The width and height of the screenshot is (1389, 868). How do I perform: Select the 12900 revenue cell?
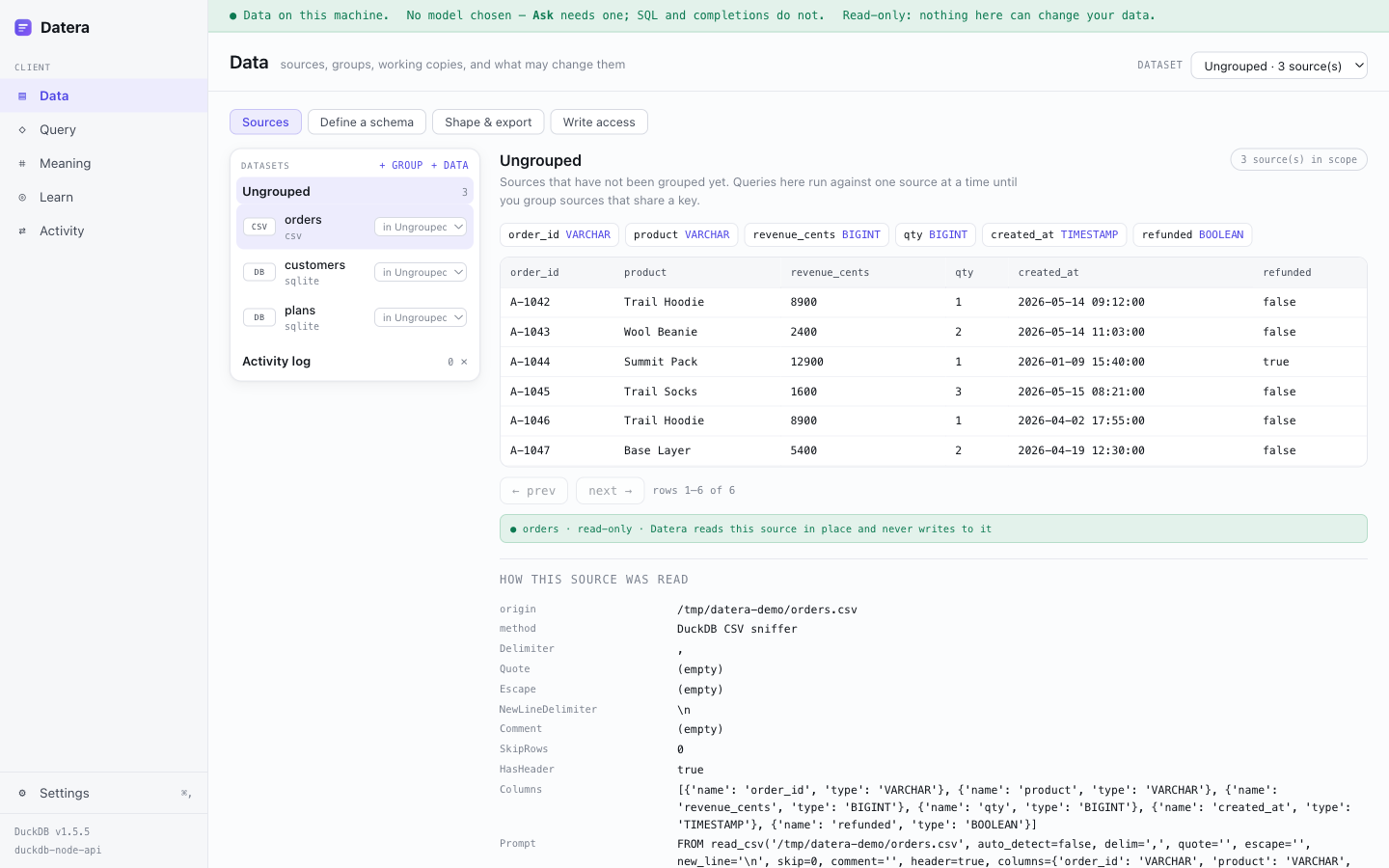807,362
